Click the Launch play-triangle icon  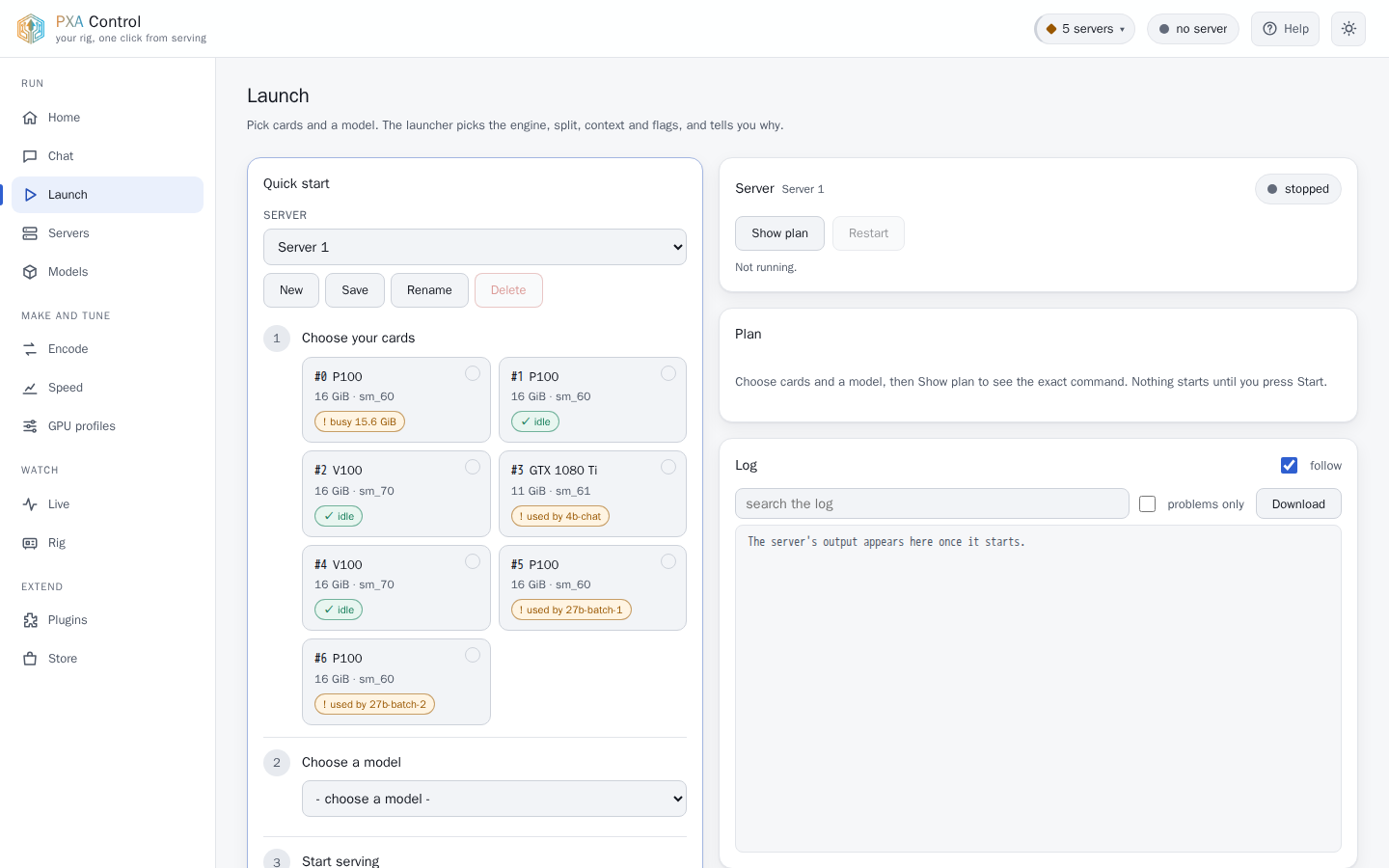point(30,195)
